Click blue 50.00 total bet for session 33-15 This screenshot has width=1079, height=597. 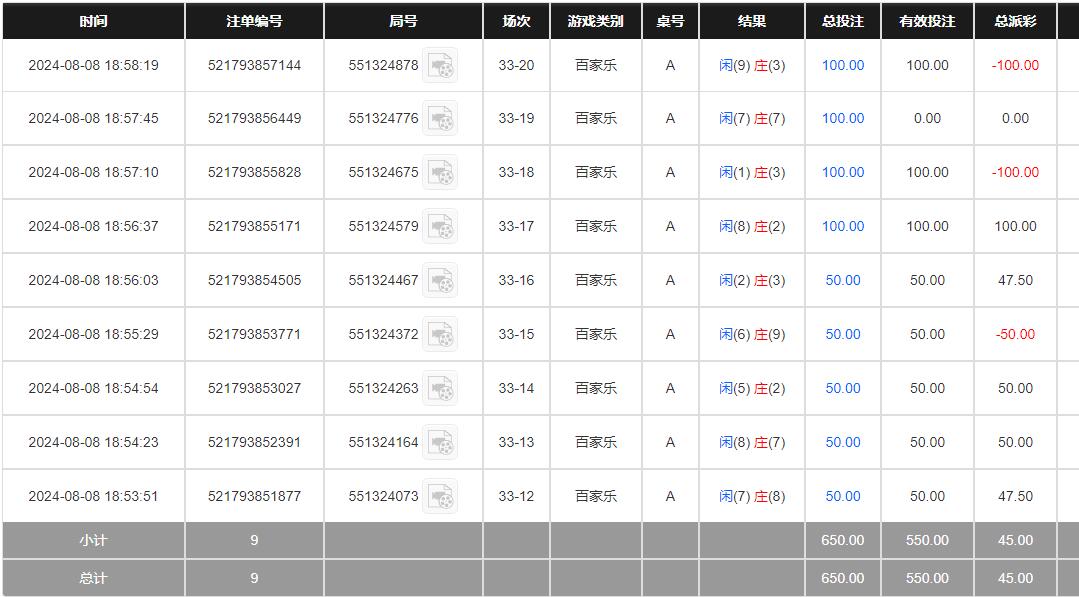tap(842, 334)
